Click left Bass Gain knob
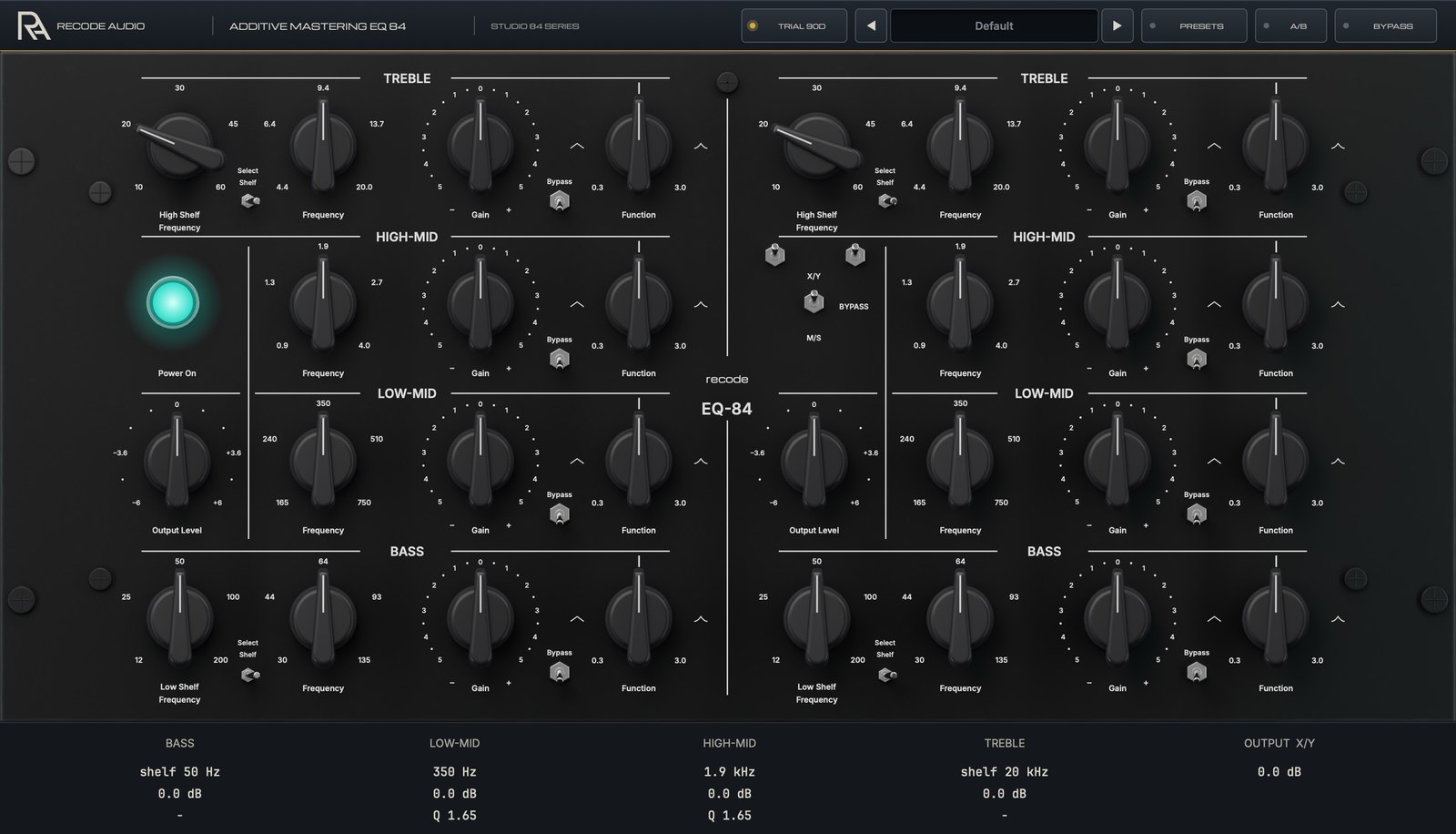The height and width of the screenshot is (834, 1456). 480,617
